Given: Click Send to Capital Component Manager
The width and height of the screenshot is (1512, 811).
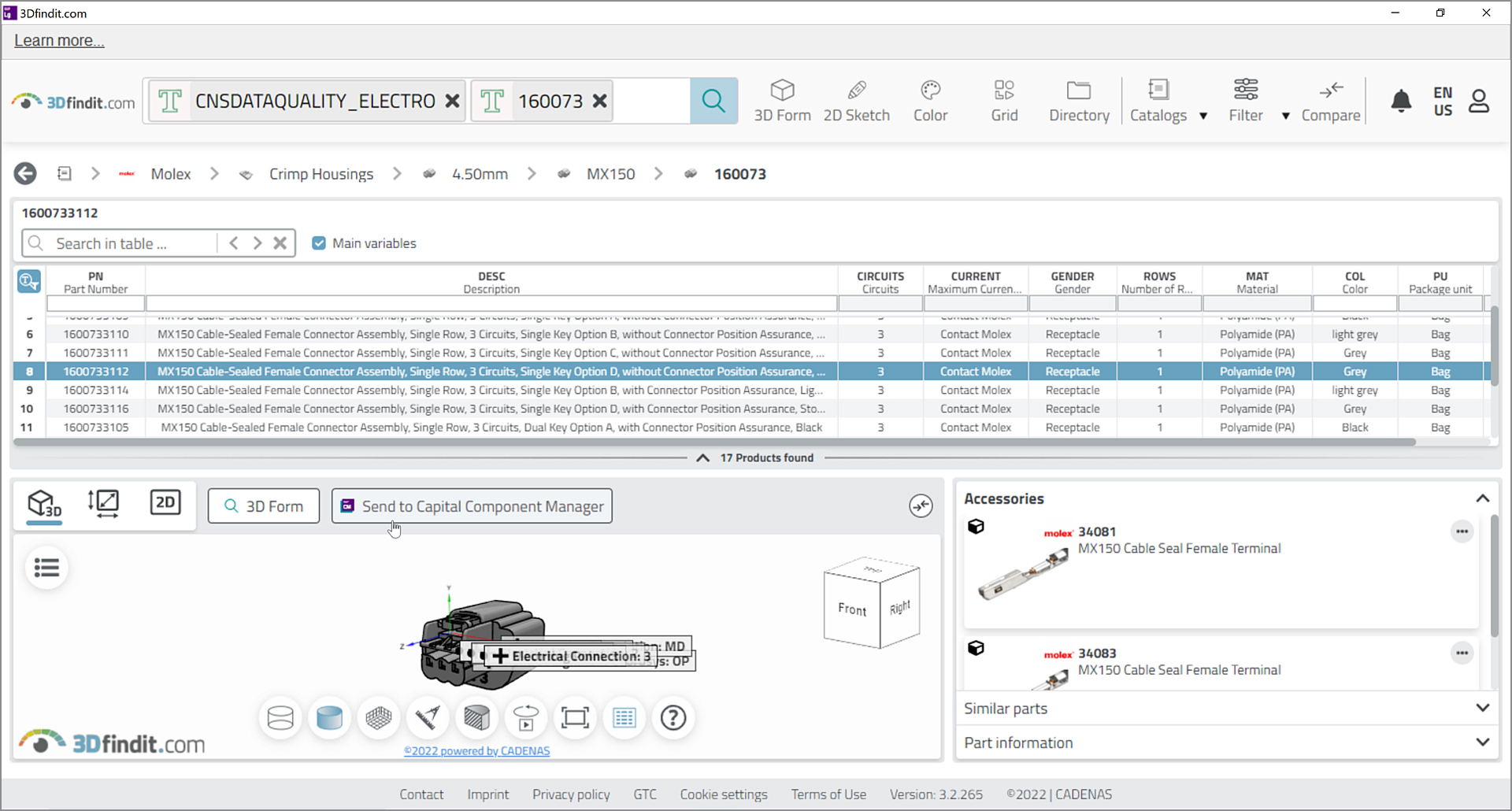Looking at the screenshot, I should tap(472, 505).
